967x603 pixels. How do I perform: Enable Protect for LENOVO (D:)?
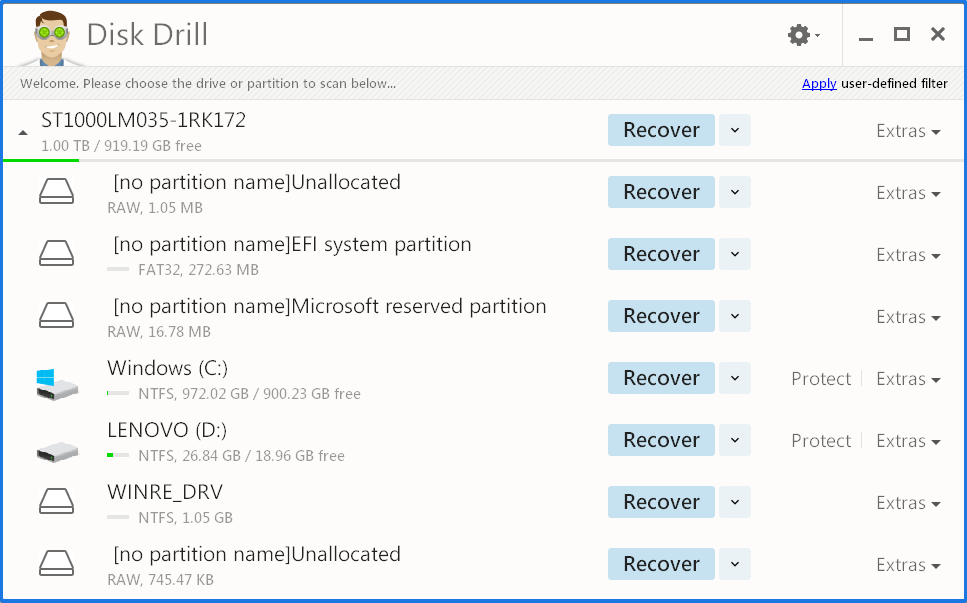coord(821,441)
